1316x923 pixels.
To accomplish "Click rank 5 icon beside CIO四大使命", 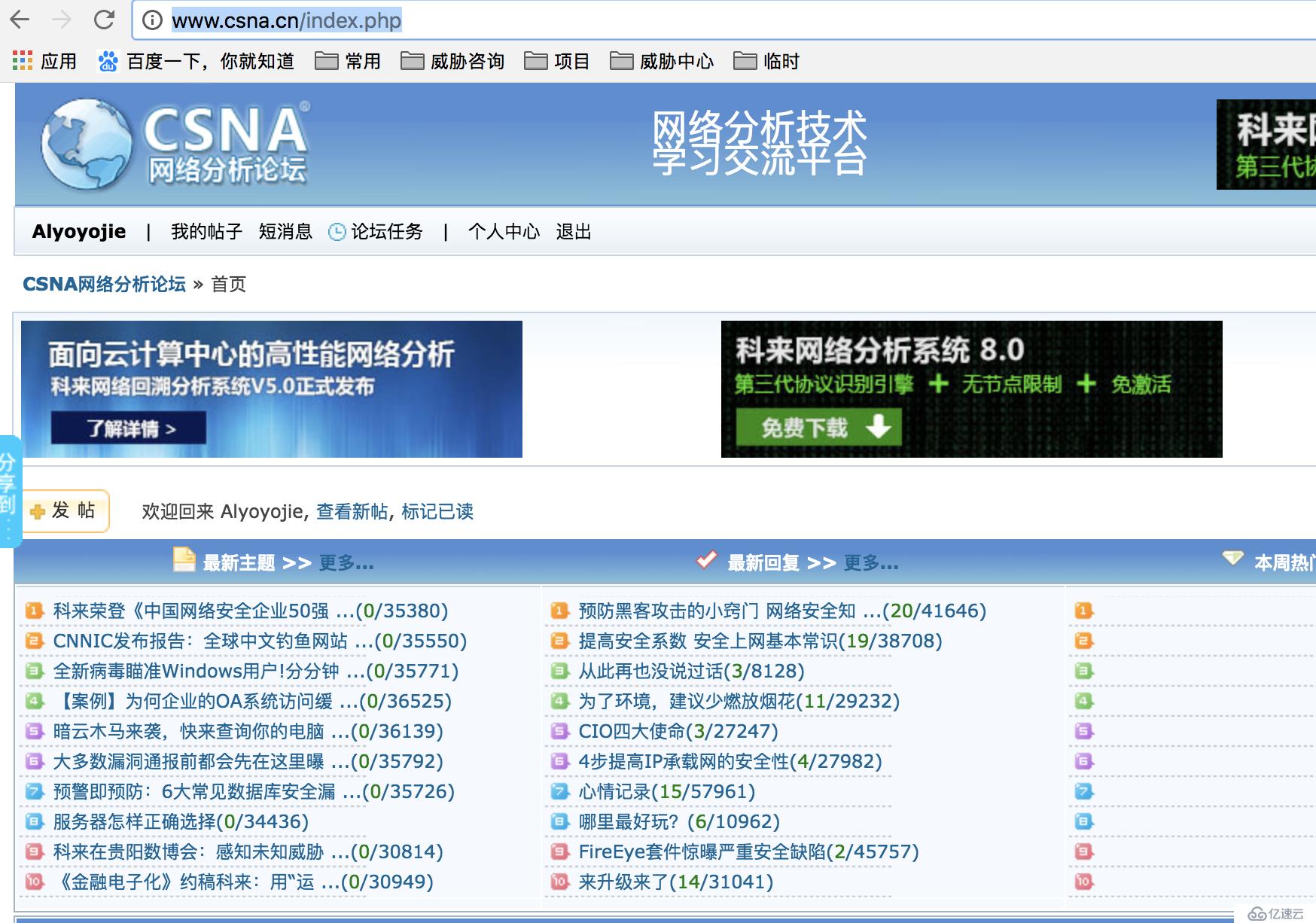I will click(x=560, y=731).
